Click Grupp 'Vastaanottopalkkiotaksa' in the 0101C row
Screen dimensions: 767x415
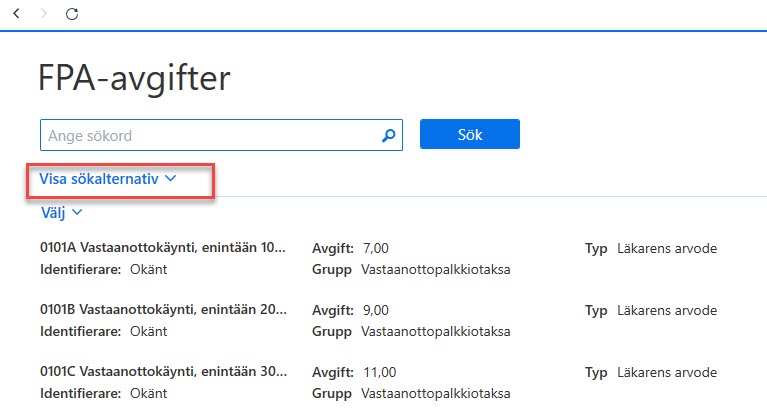point(435,393)
